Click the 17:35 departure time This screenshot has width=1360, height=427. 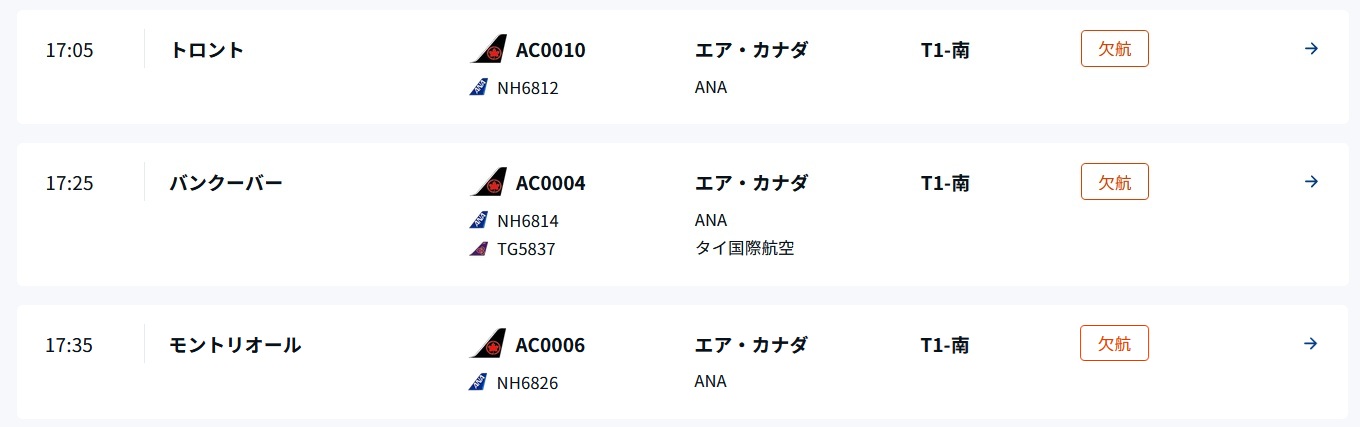(69, 346)
